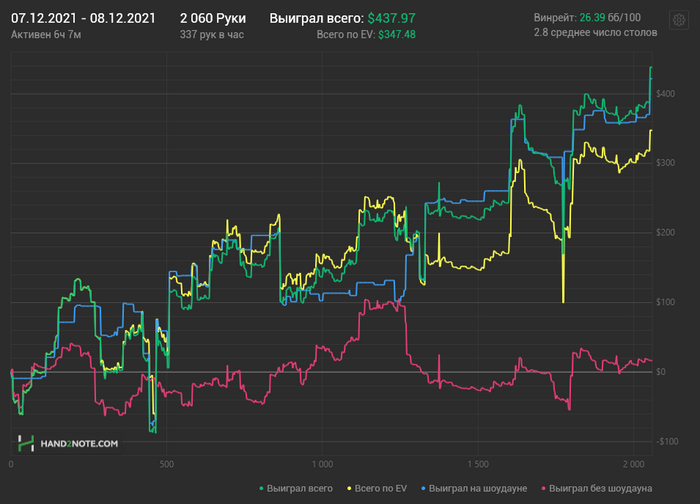Screen dimensions: 700x504
Task: Click the 'Активен 6ч 7м' text
Action: point(46,35)
